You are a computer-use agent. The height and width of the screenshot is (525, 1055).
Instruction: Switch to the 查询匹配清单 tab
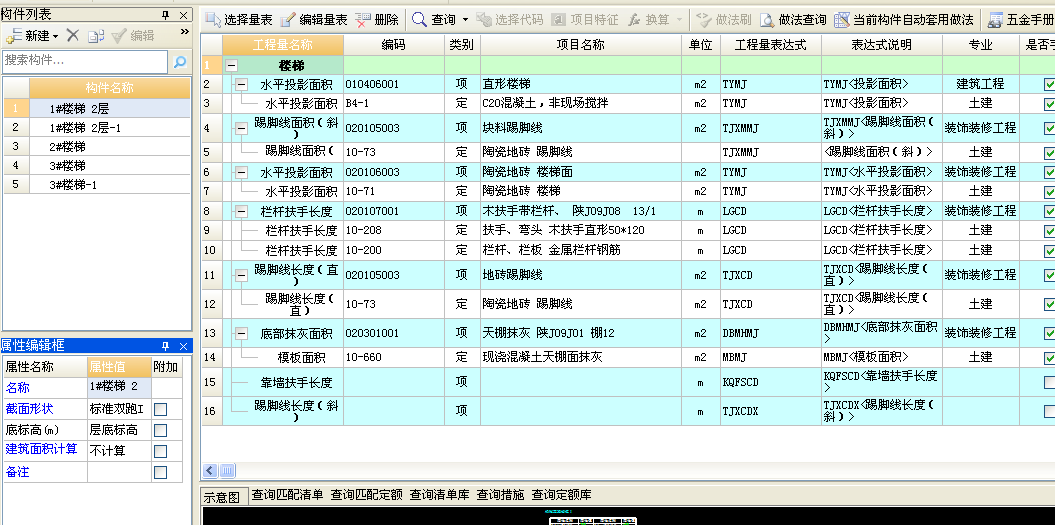click(x=287, y=495)
